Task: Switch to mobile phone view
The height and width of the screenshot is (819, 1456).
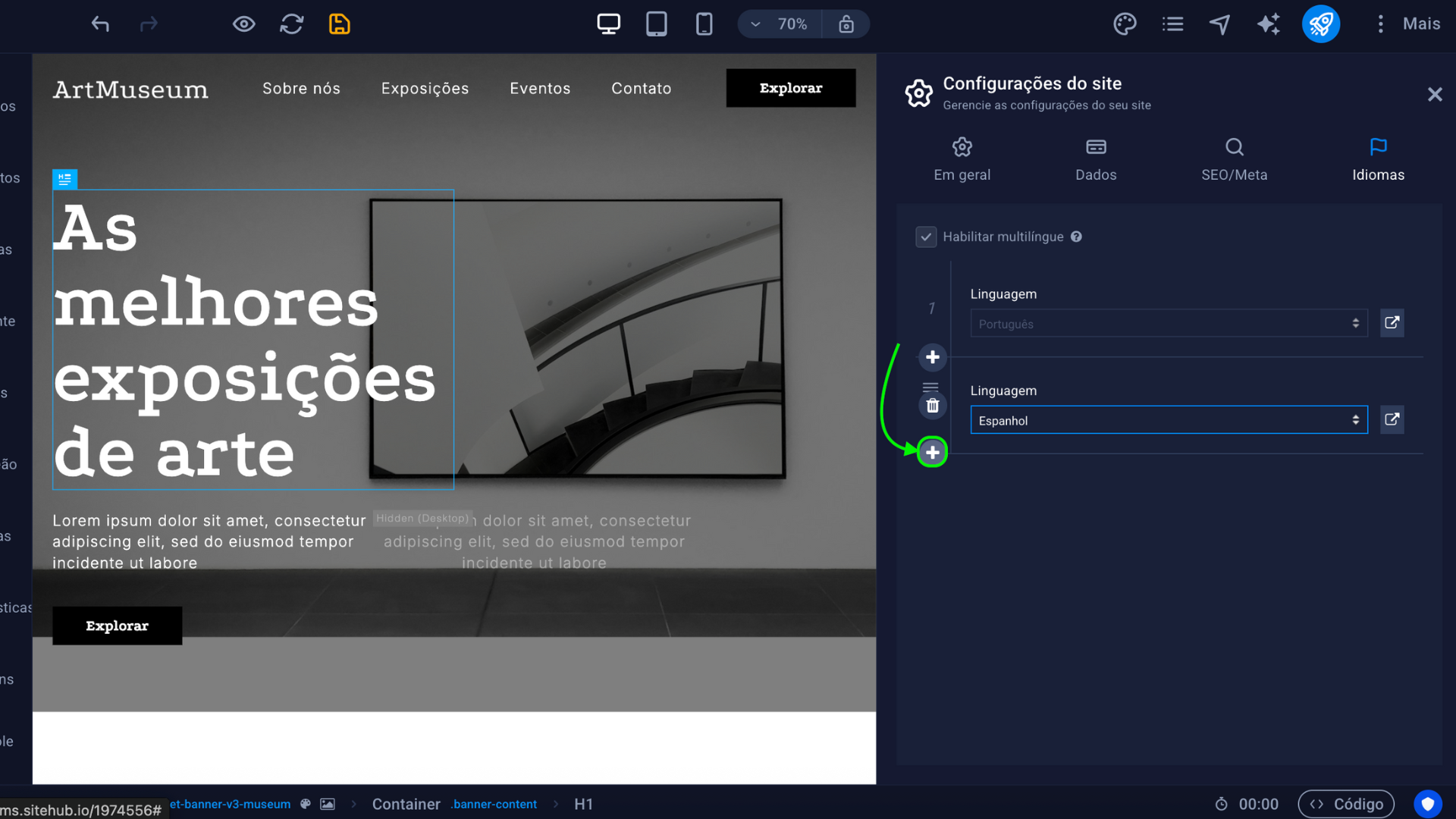Action: point(704,24)
